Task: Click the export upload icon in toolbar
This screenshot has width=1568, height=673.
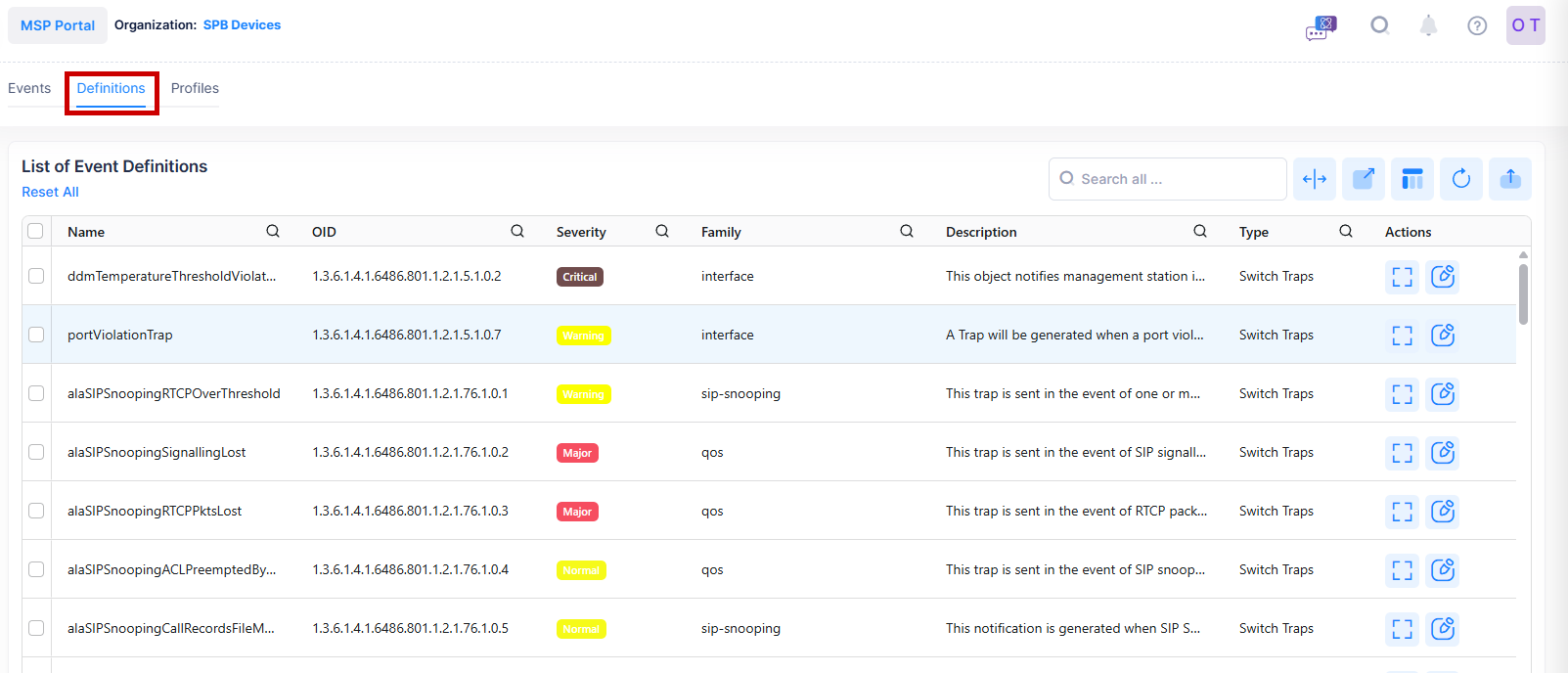Action: (x=1510, y=179)
